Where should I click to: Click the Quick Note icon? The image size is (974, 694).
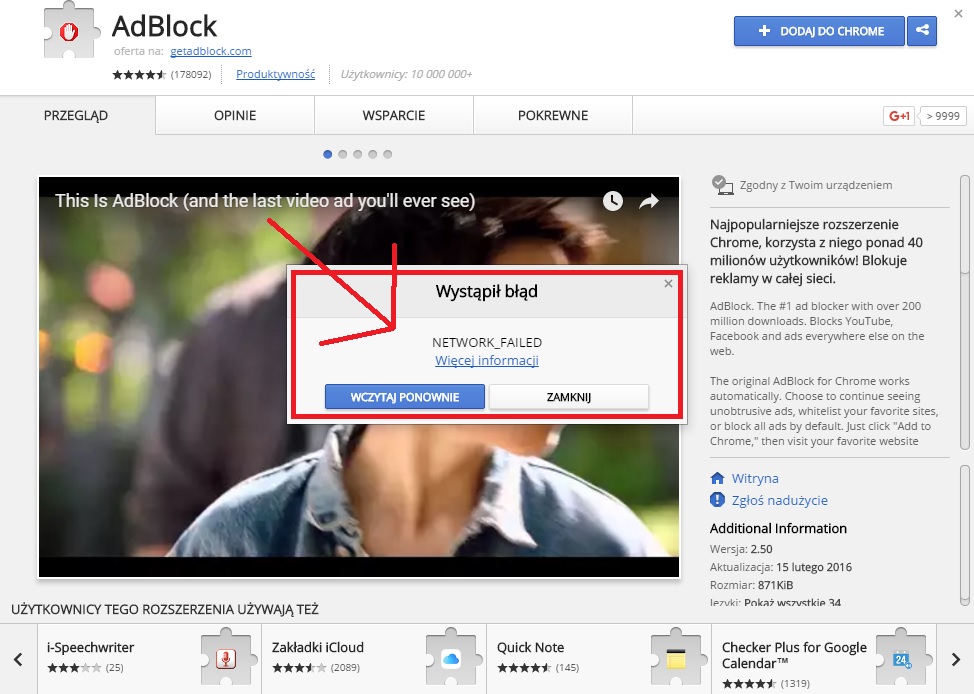pos(676,659)
